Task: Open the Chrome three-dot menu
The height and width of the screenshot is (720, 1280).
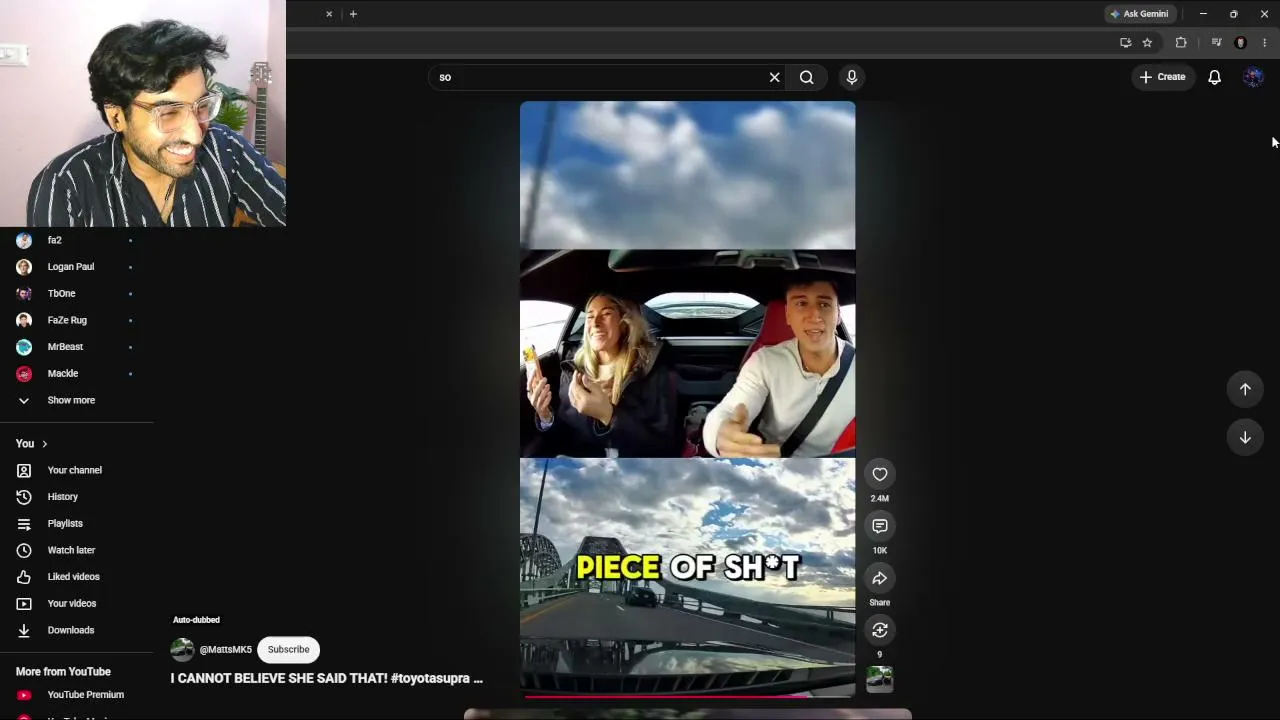Action: (1265, 43)
